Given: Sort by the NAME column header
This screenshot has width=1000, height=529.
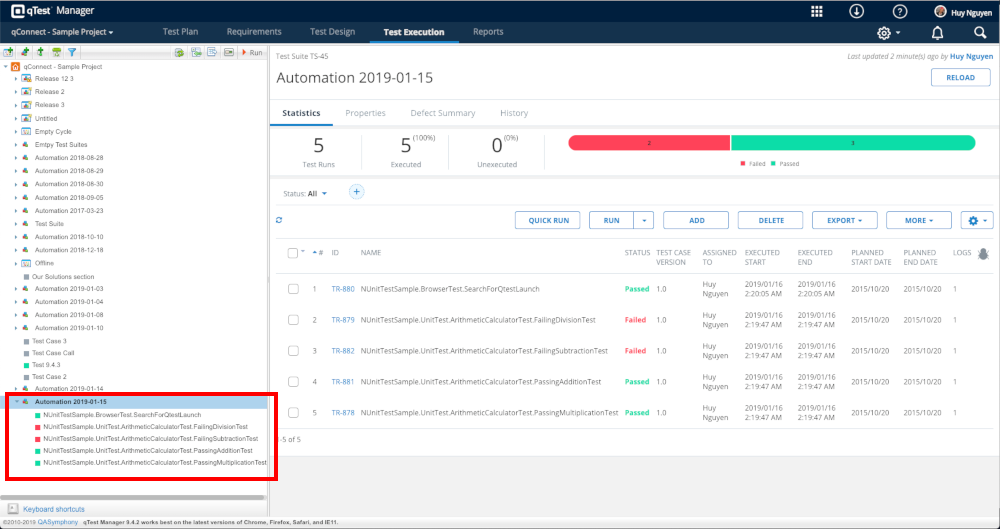Looking at the screenshot, I should click(371, 253).
